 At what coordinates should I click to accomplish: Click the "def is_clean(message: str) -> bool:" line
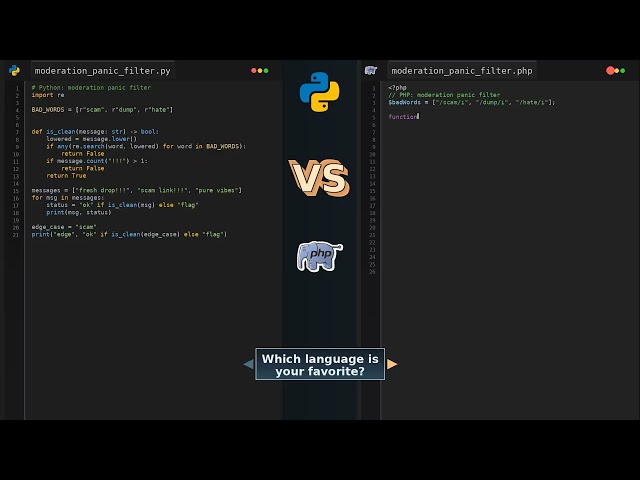(x=95, y=131)
